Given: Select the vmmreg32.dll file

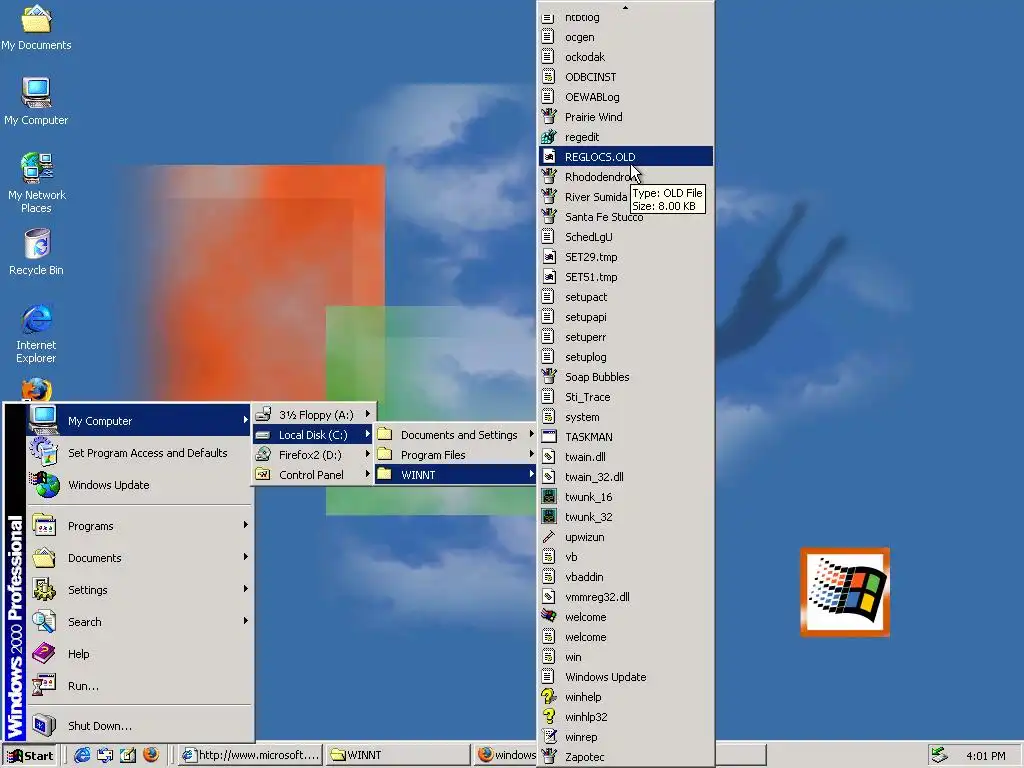Looking at the screenshot, I should coord(626,597).
